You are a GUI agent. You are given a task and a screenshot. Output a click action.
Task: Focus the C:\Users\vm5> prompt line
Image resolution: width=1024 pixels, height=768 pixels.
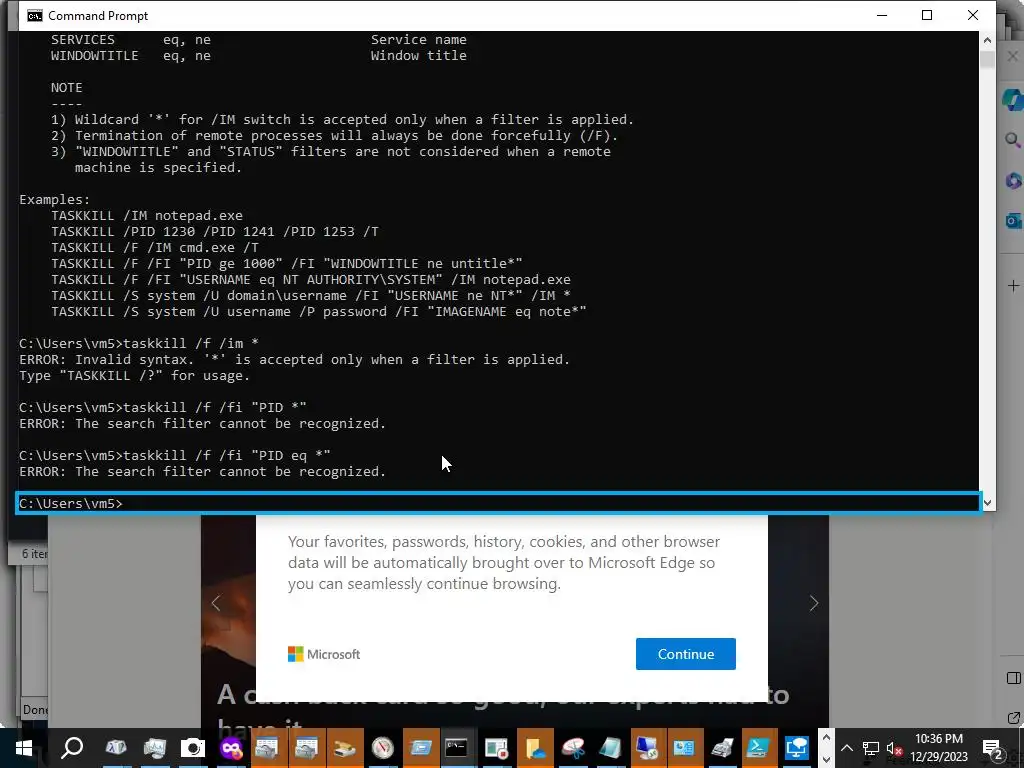click(498, 504)
